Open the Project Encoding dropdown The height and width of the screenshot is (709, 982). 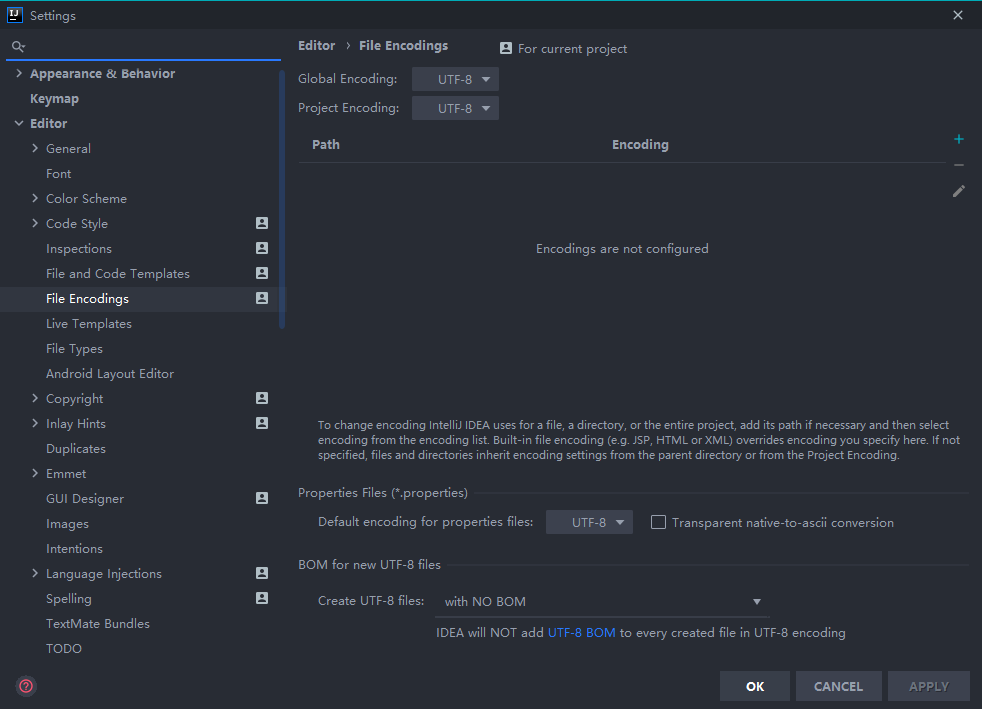[x=455, y=108]
